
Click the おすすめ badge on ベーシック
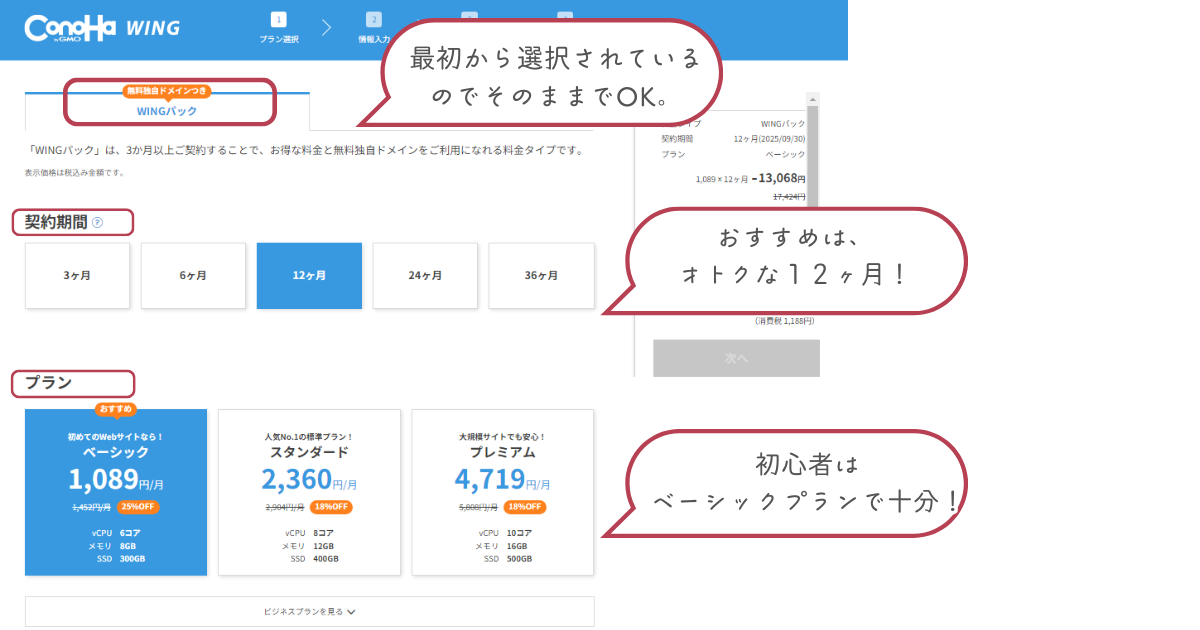[x=116, y=409]
